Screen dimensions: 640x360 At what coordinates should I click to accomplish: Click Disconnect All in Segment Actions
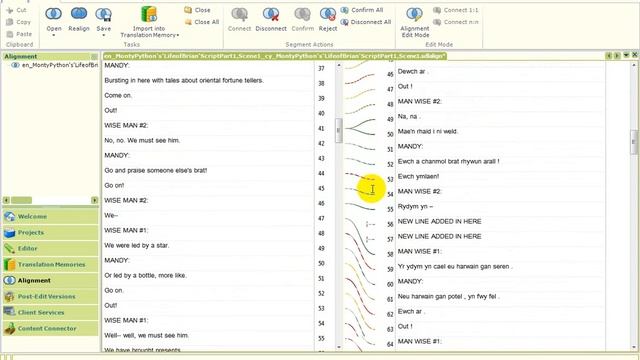[x=366, y=22]
